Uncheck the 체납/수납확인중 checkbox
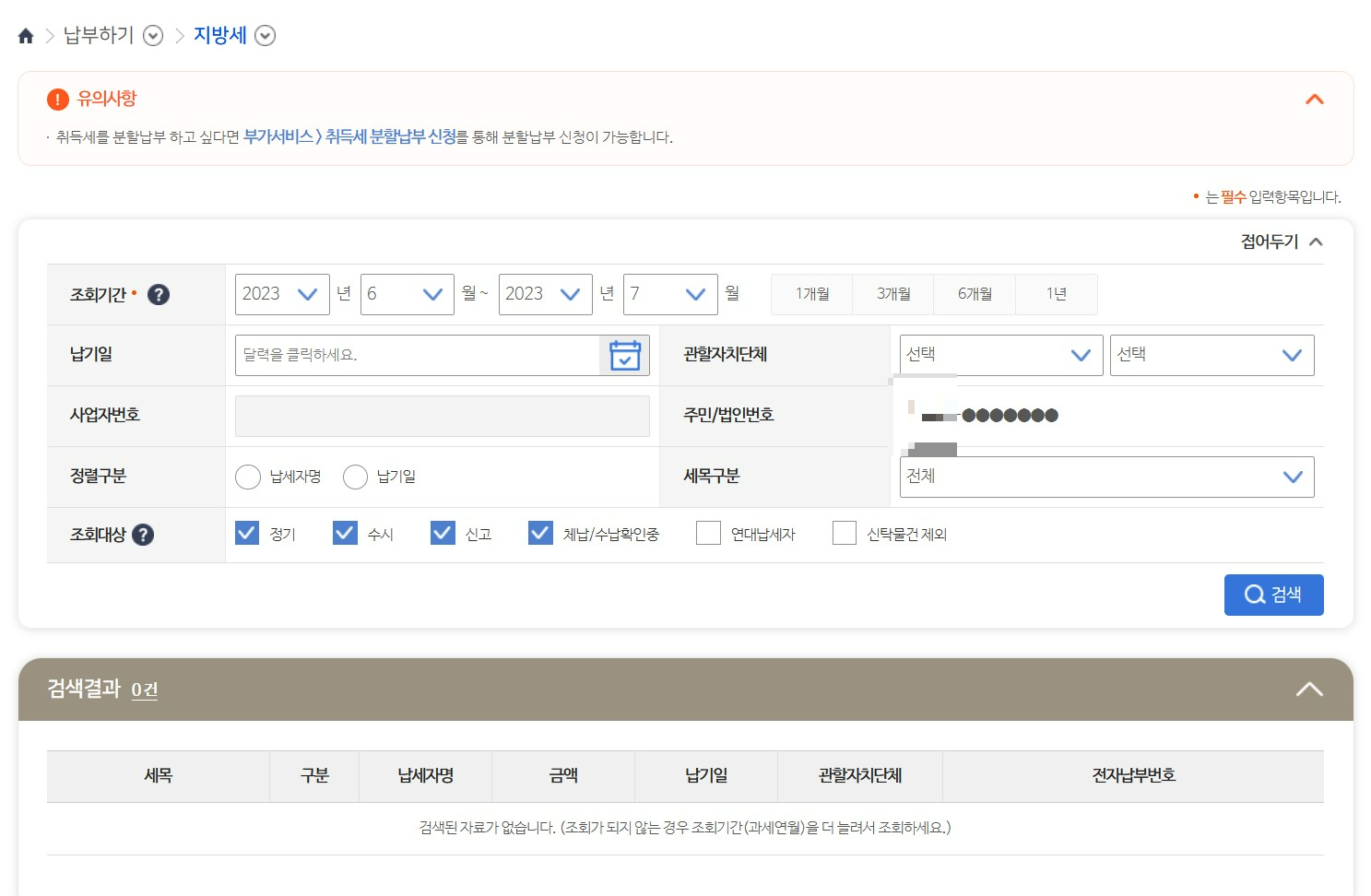Viewport: 1371px width, 896px height. tap(540, 533)
